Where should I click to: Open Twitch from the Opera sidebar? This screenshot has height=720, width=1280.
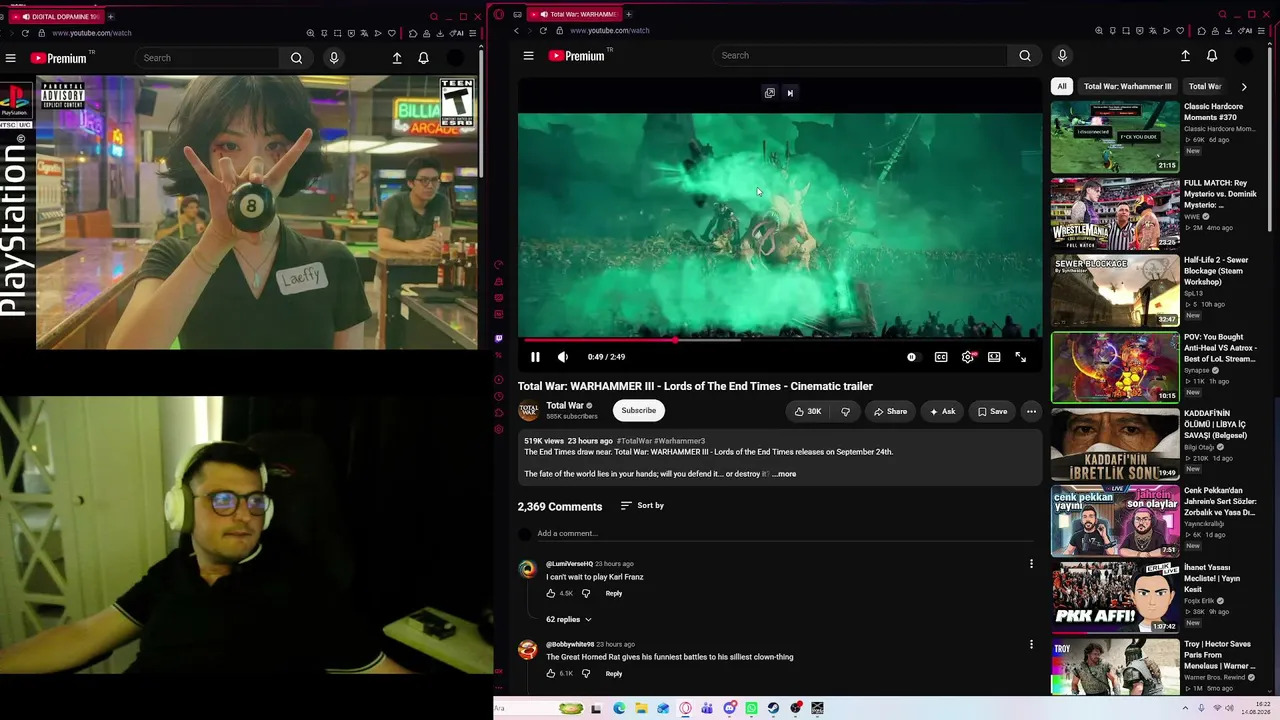point(499,338)
